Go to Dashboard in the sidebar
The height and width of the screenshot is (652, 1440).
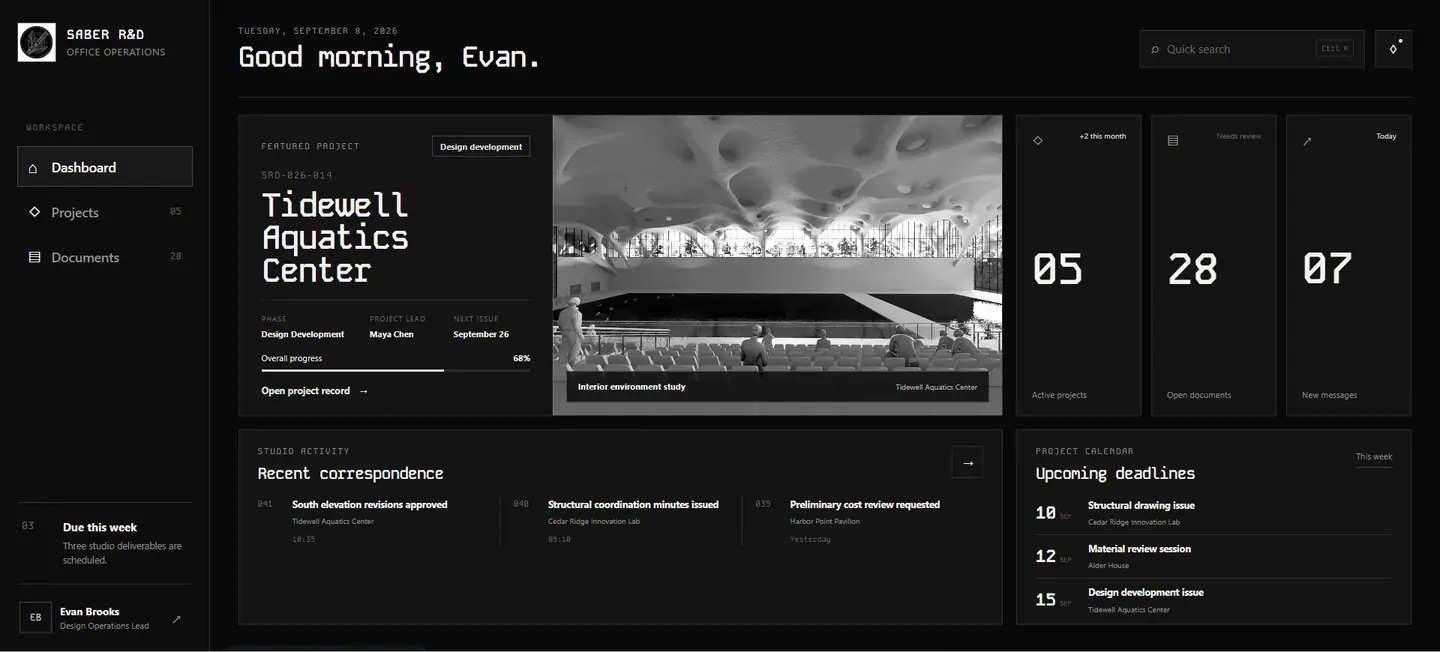click(105, 167)
